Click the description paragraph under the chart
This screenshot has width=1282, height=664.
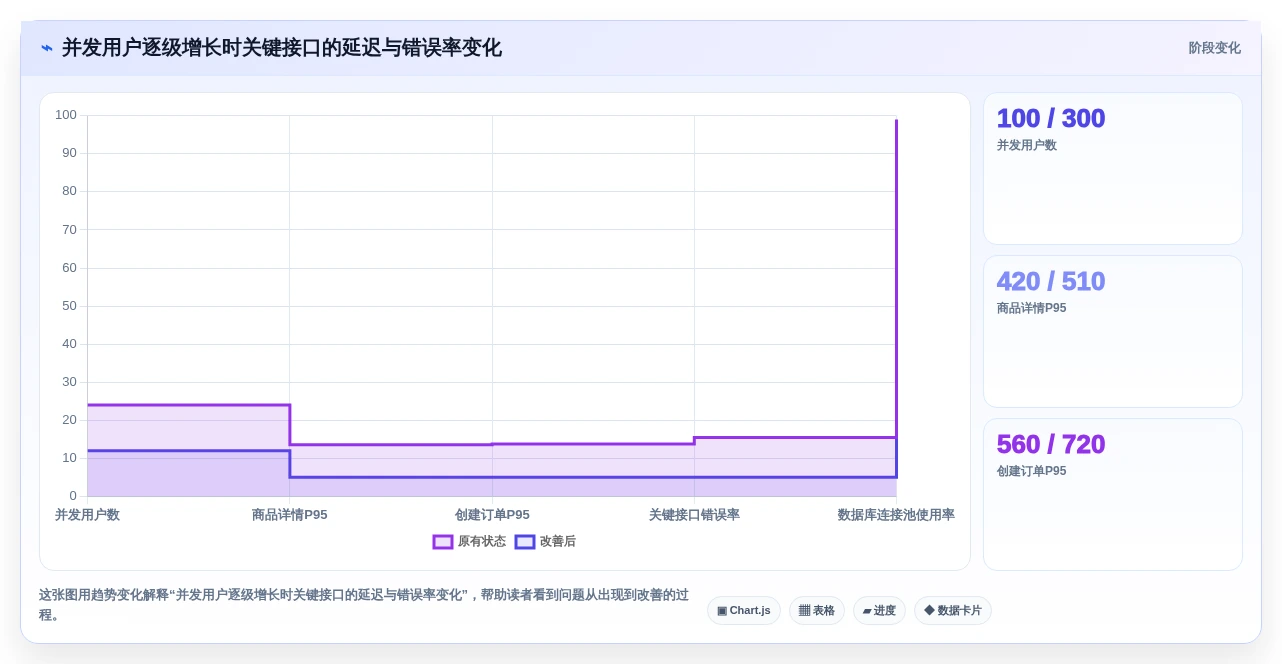point(364,605)
